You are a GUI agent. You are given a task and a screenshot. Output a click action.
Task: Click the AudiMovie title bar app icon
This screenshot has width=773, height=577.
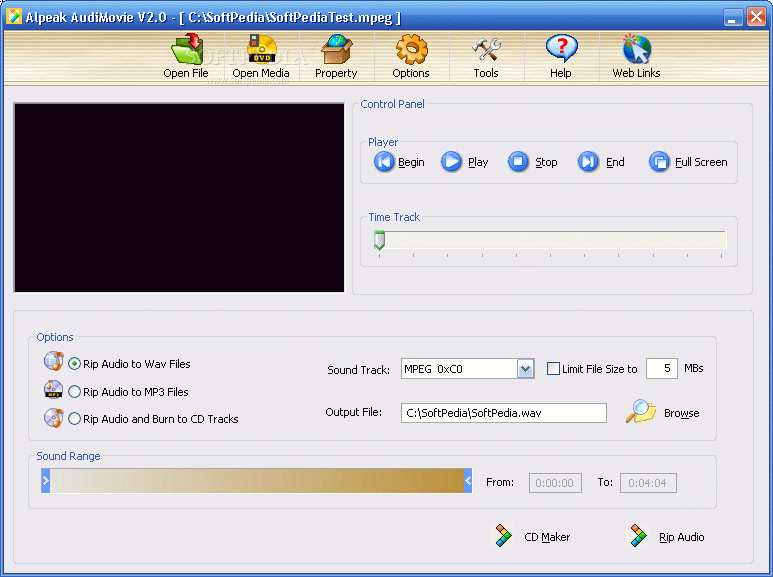point(14,17)
